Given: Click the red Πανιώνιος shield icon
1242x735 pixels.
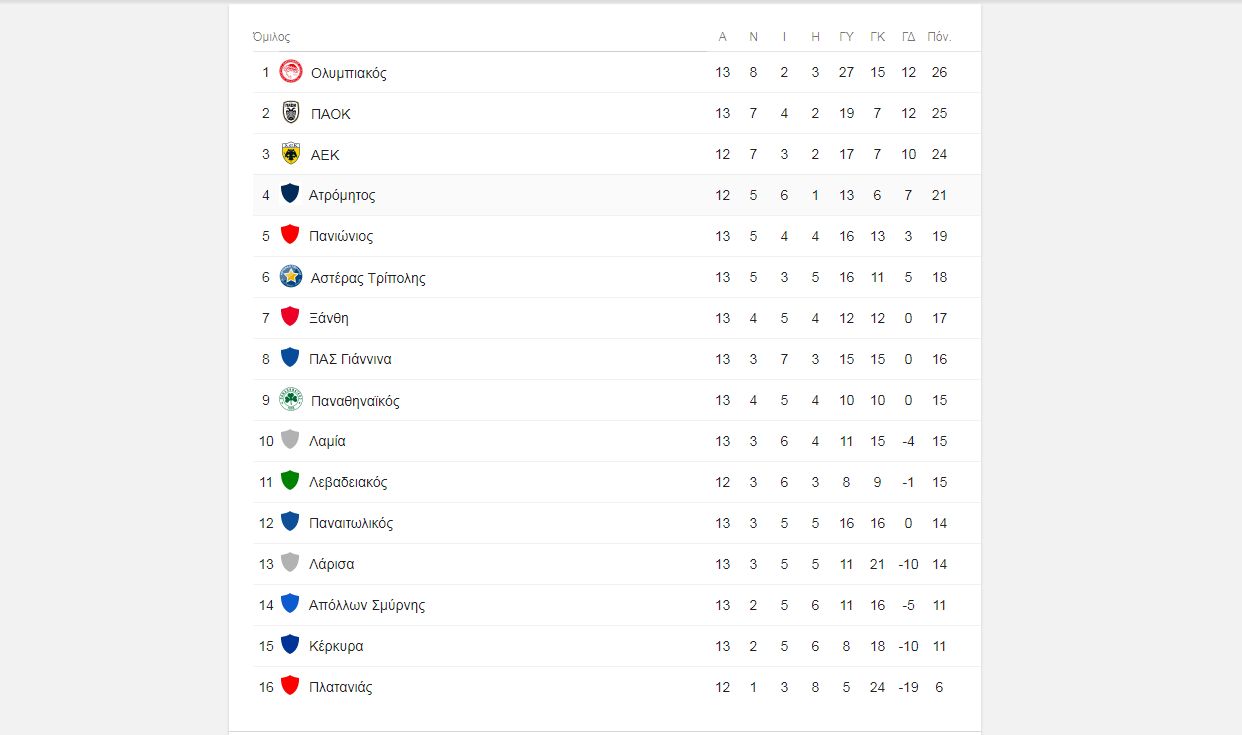Looking at the screenshot, I should [x=290, y=235].
